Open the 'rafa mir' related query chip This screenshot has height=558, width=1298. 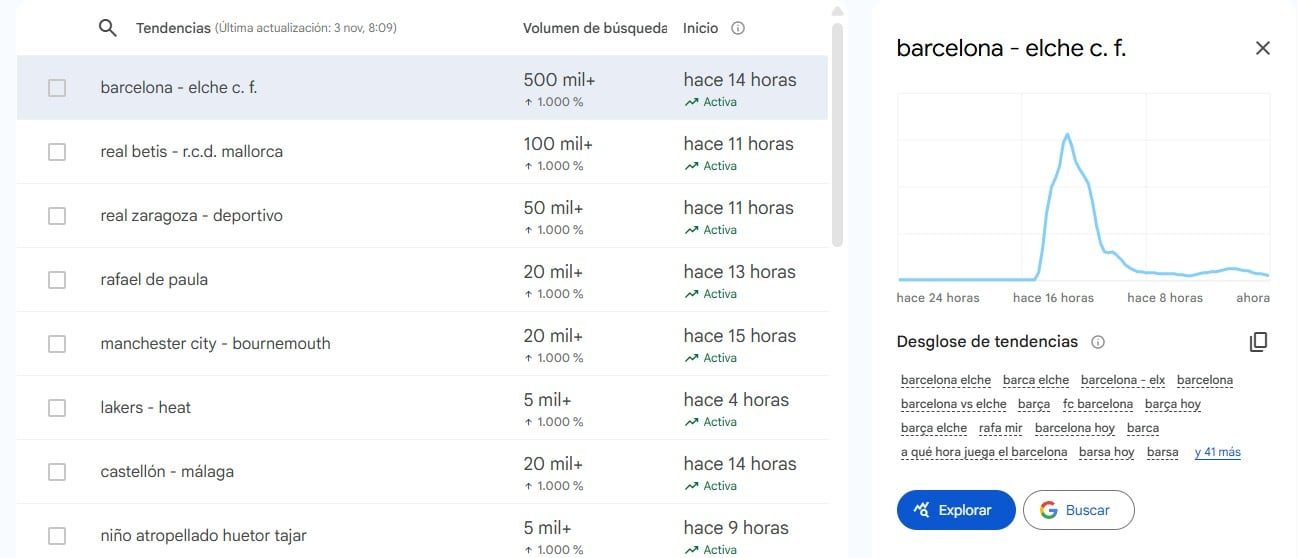1000,428
